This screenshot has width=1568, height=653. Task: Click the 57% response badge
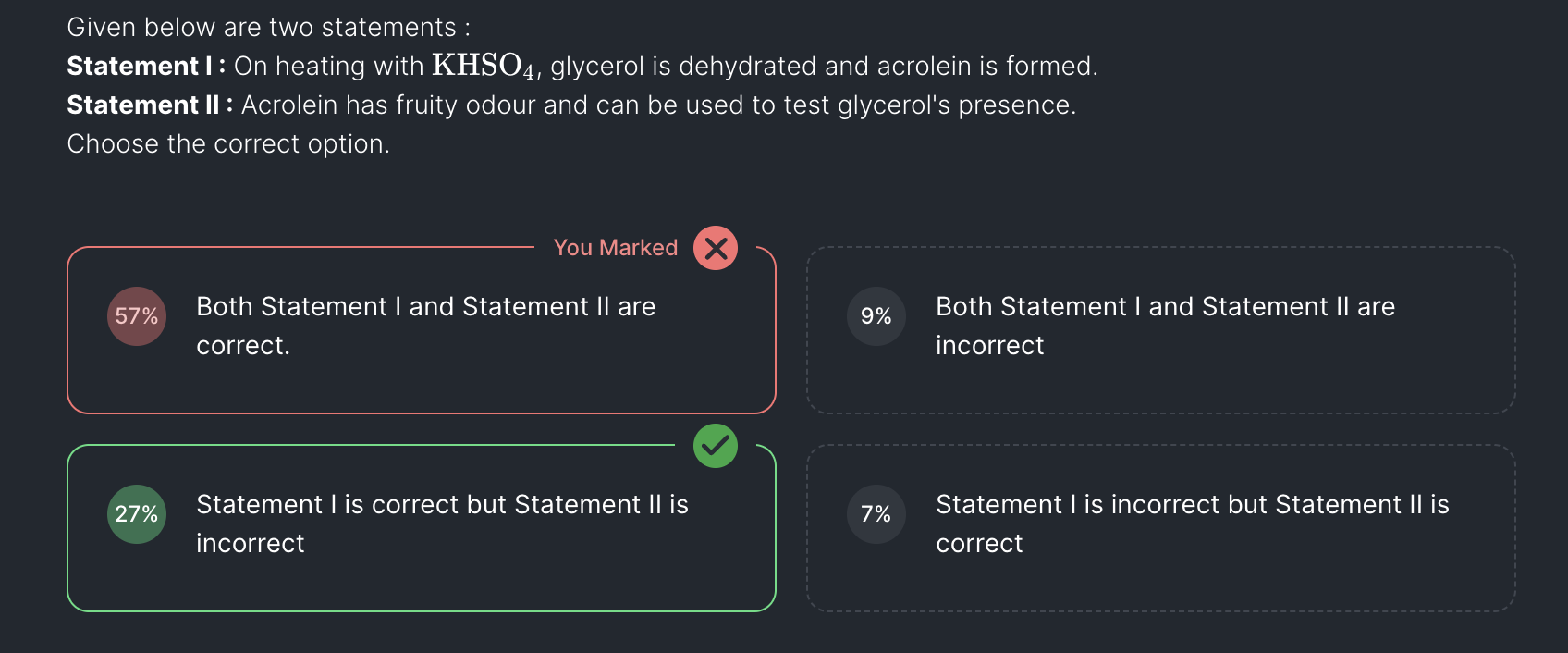point(137,316)
